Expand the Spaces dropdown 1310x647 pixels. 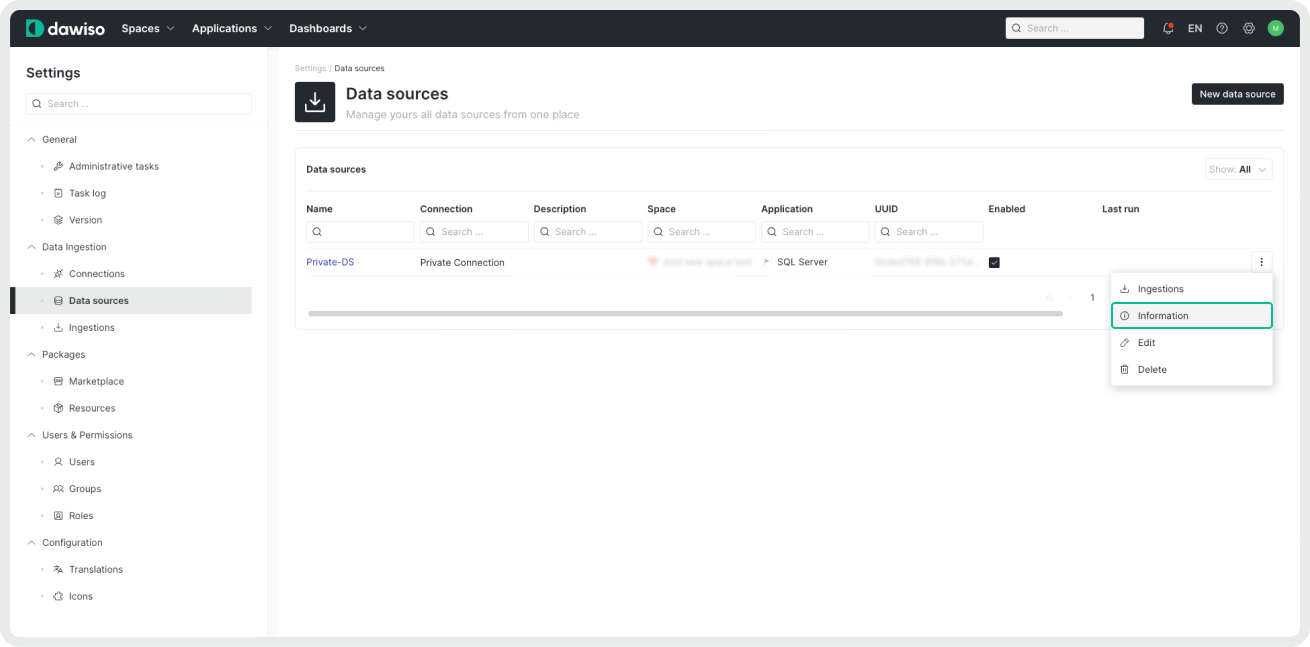(x=148, y=28)
